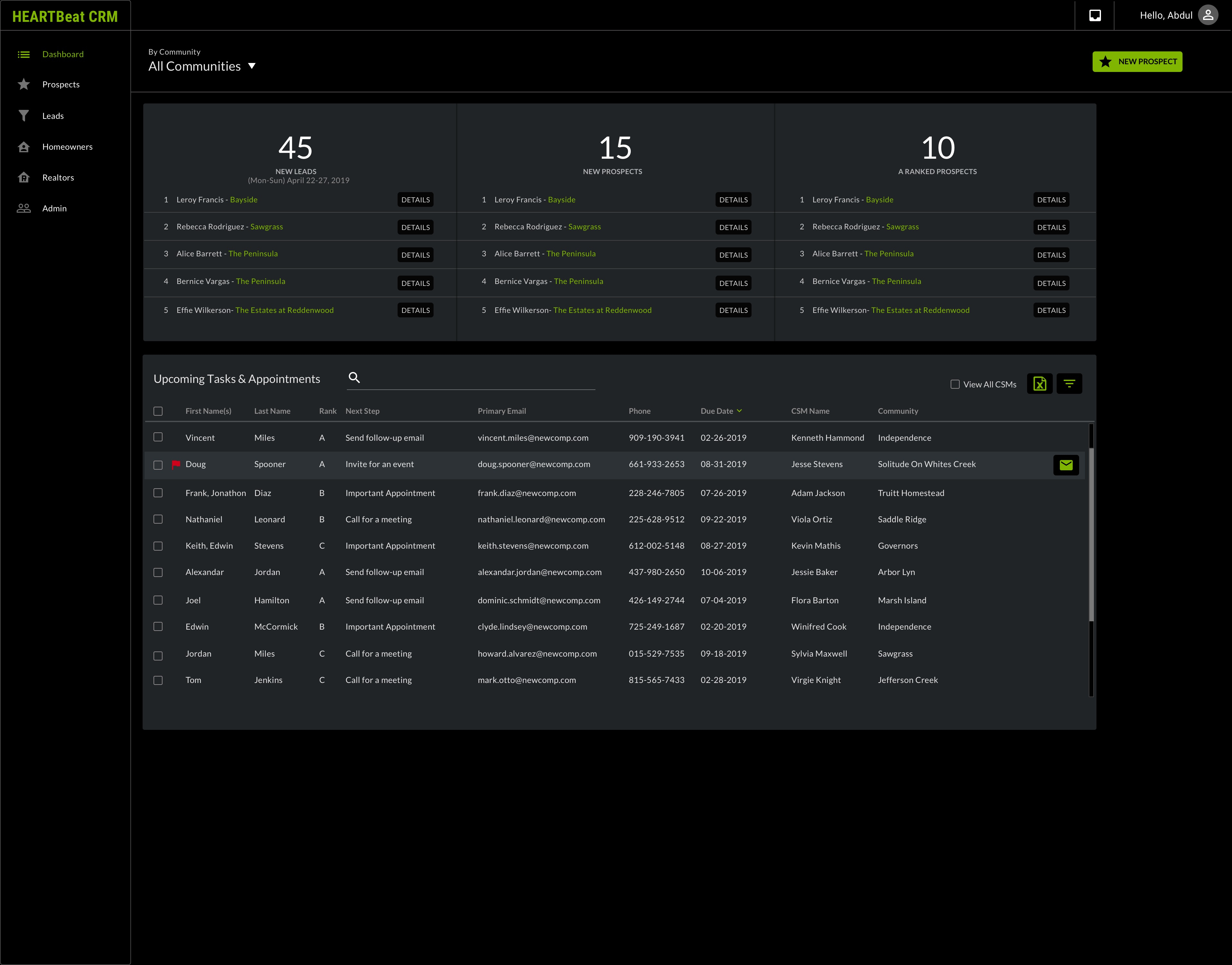
Task: Open The Estates at Reddenwood in A Ranked
Action: point(920,310)
